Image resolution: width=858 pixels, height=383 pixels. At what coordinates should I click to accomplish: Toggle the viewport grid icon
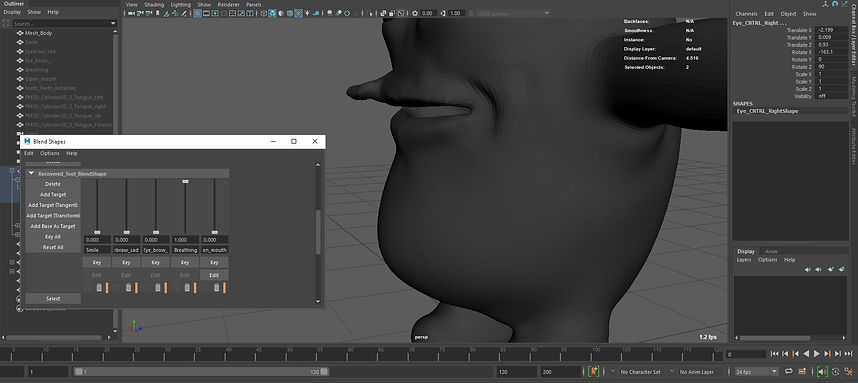tap(197, 13)
